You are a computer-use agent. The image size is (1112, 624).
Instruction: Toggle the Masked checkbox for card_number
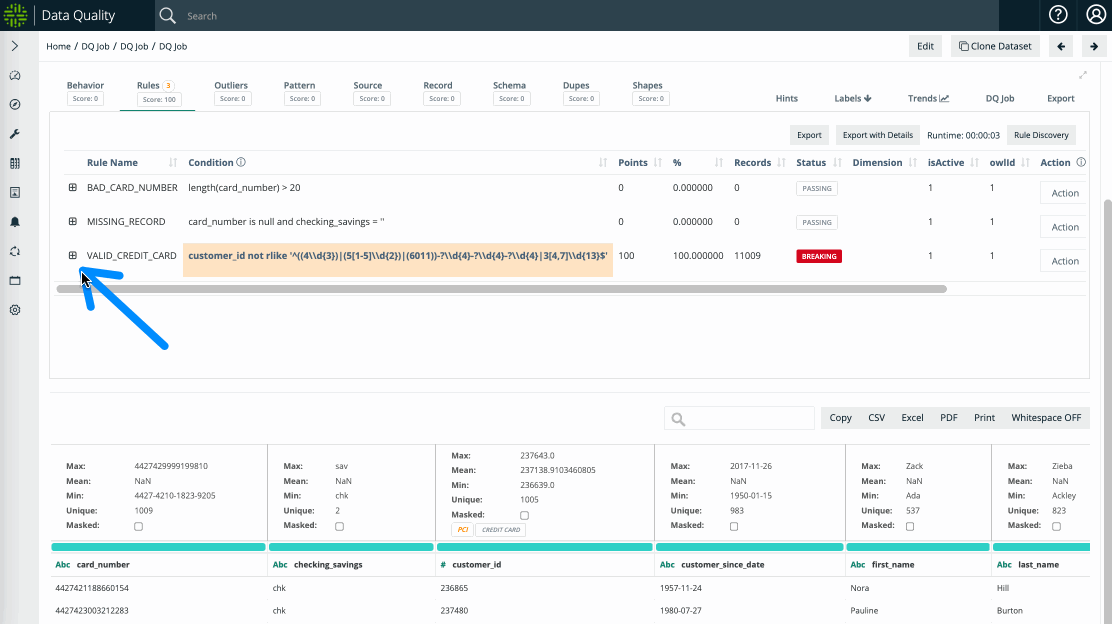(x=138, y=526)
